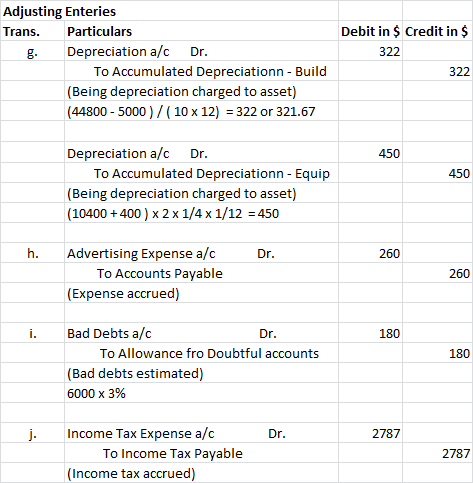
Task: Click the 'Particulars' header cell
Action: (201, 31)
